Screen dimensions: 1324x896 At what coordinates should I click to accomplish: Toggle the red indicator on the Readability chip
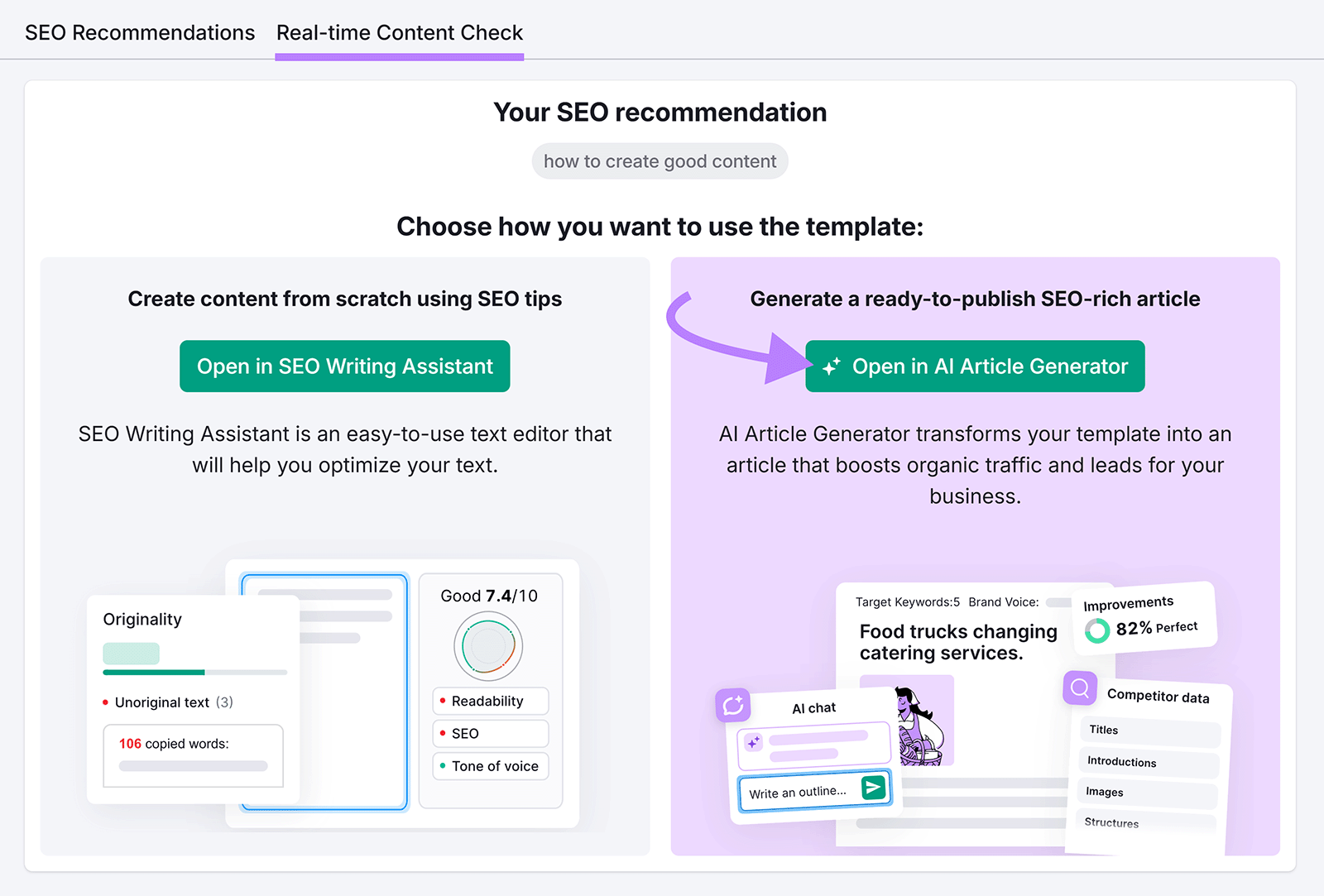(444, 701)
